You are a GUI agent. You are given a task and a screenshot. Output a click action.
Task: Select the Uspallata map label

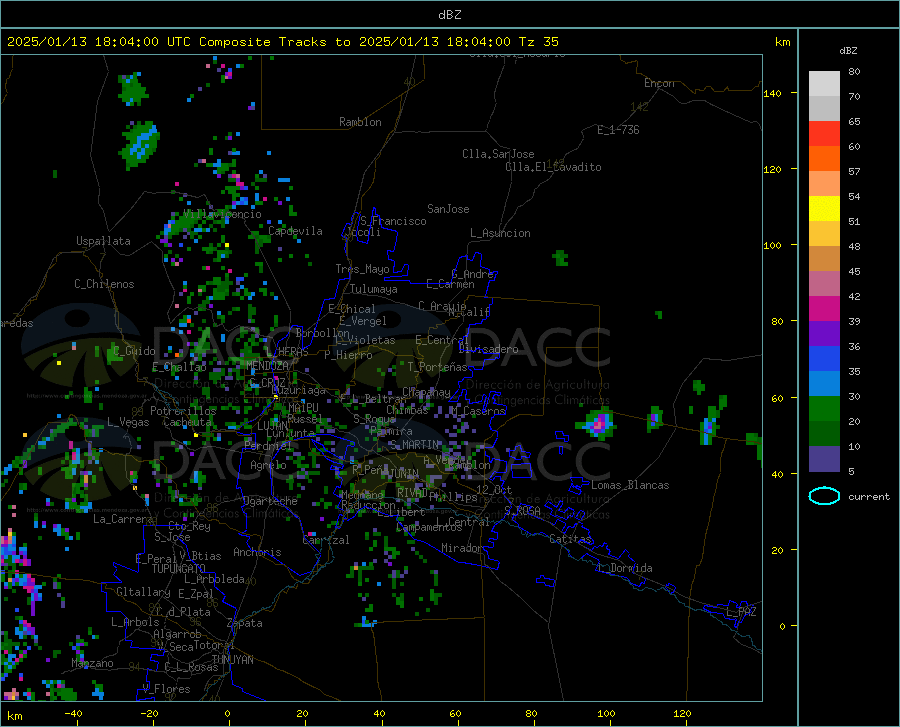(103, 241)
